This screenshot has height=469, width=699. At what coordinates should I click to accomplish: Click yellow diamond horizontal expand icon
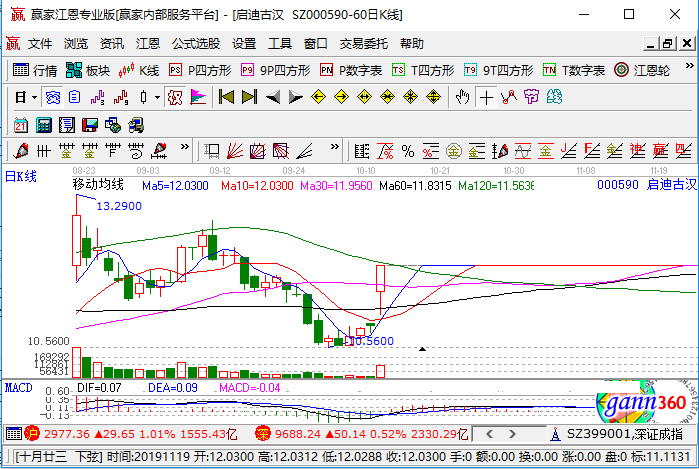365,97
